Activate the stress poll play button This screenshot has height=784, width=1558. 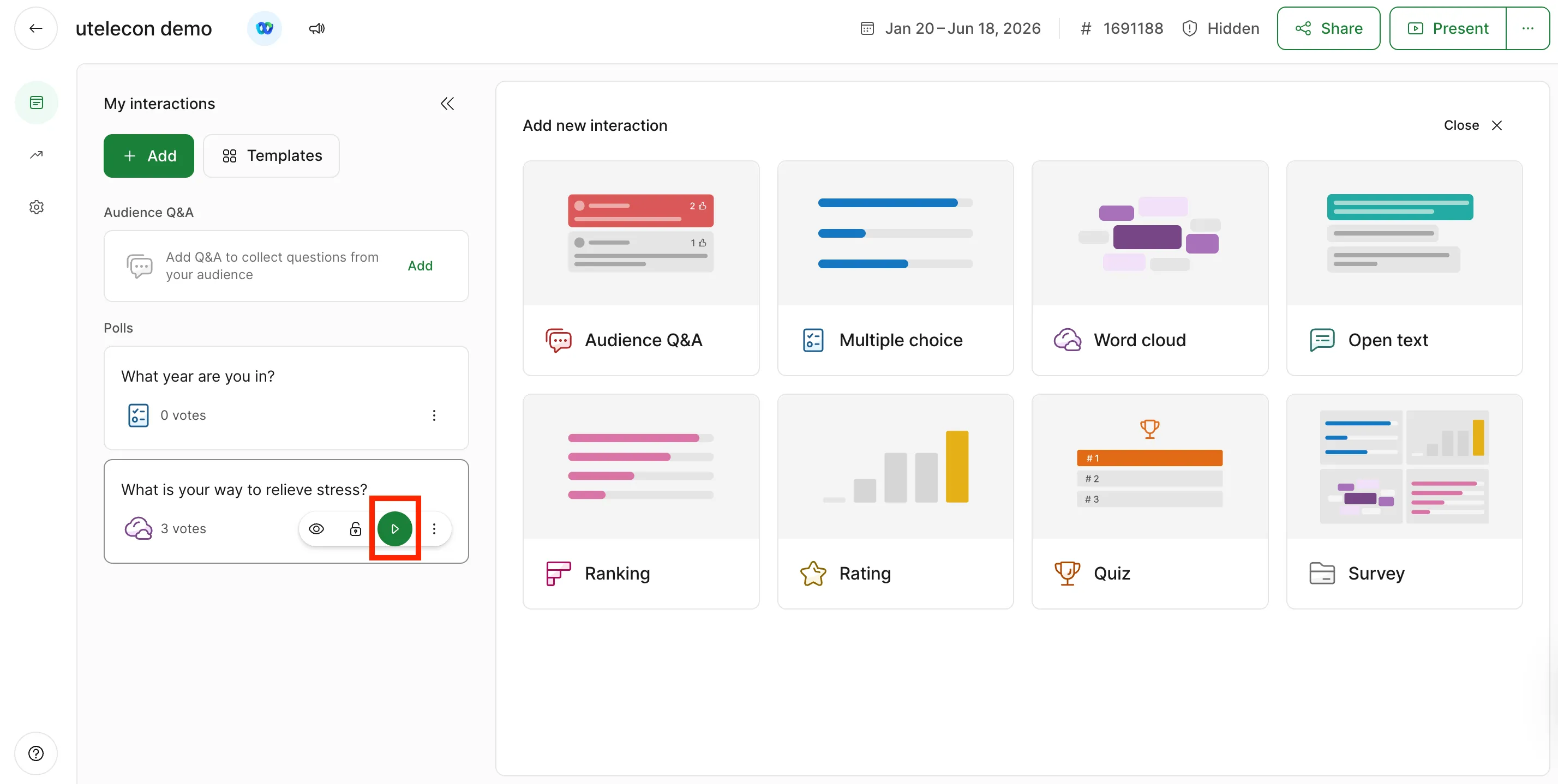pyautogui.click(x=395, y=529)
